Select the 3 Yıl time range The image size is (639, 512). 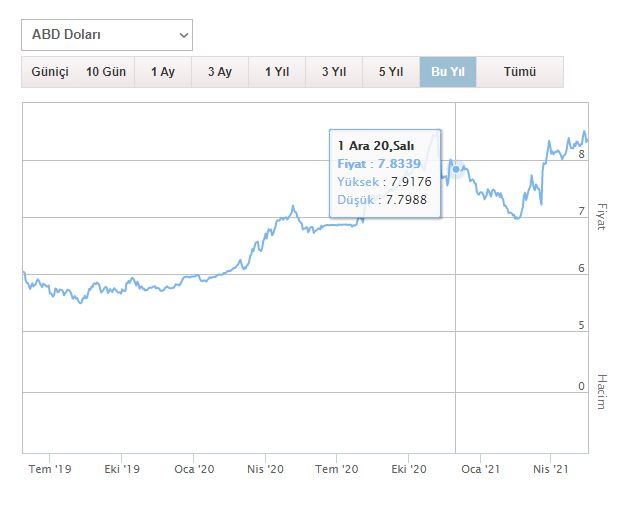pos(334,72)
